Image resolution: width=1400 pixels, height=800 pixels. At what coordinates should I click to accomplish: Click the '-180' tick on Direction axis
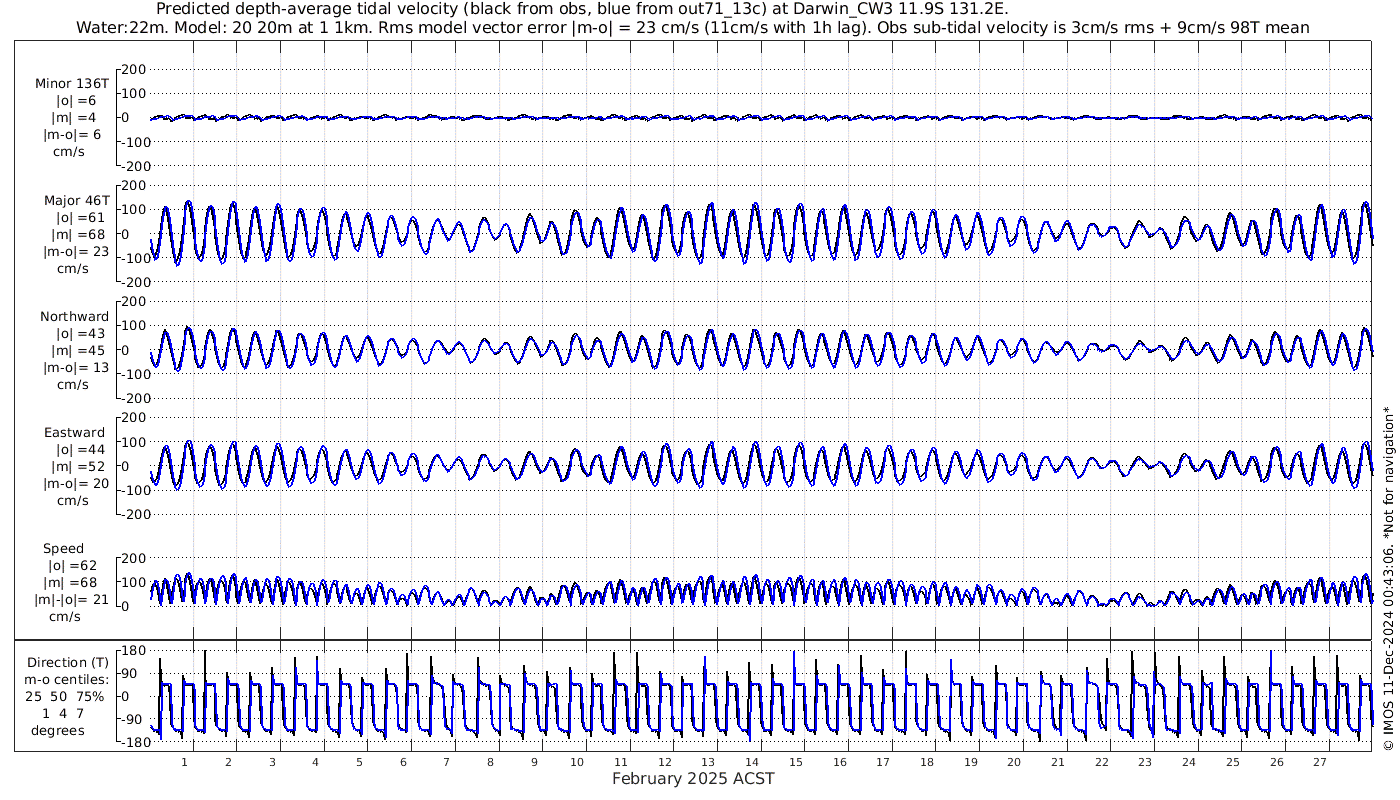pyautogui.click(x=133, y=742)
